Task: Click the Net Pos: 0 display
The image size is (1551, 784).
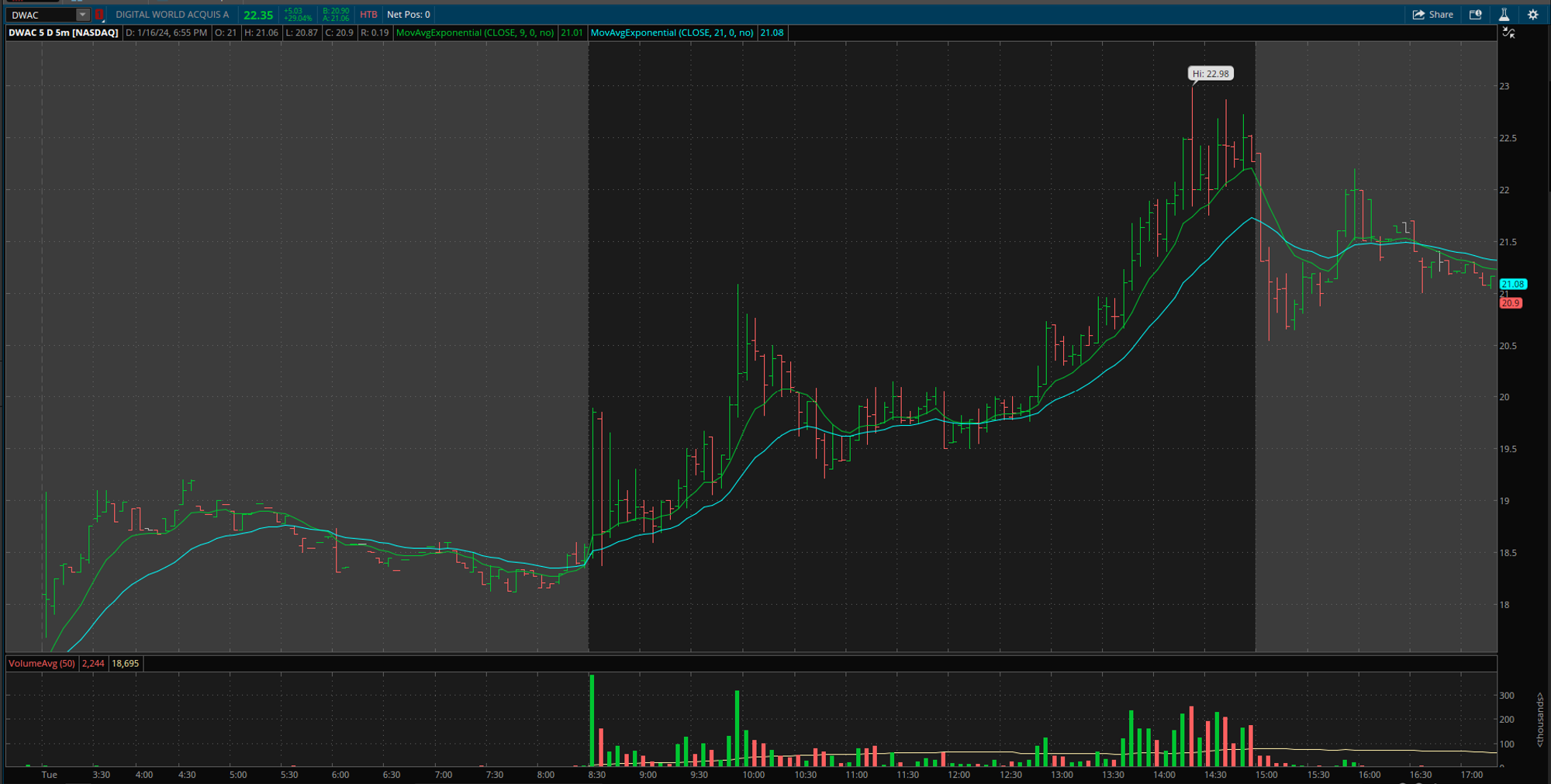Action: point(409,14)
